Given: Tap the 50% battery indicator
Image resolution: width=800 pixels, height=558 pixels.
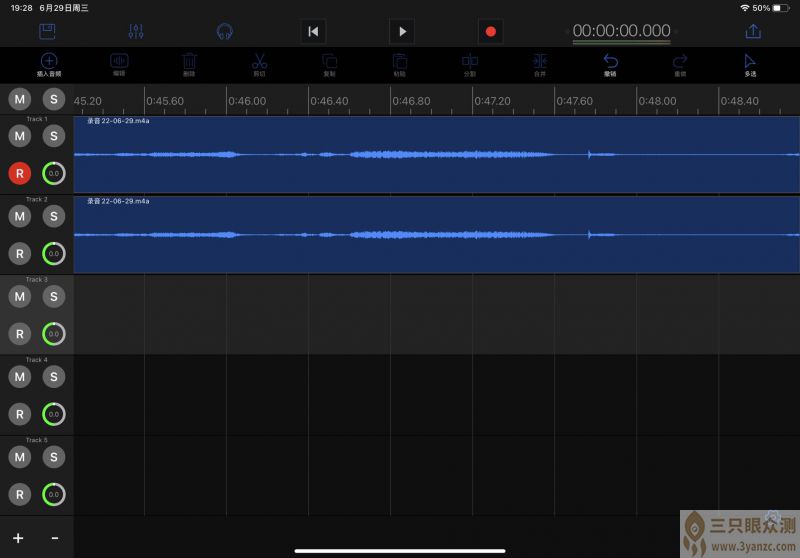Looking at the screenshot, I should [x=770, y=8].
